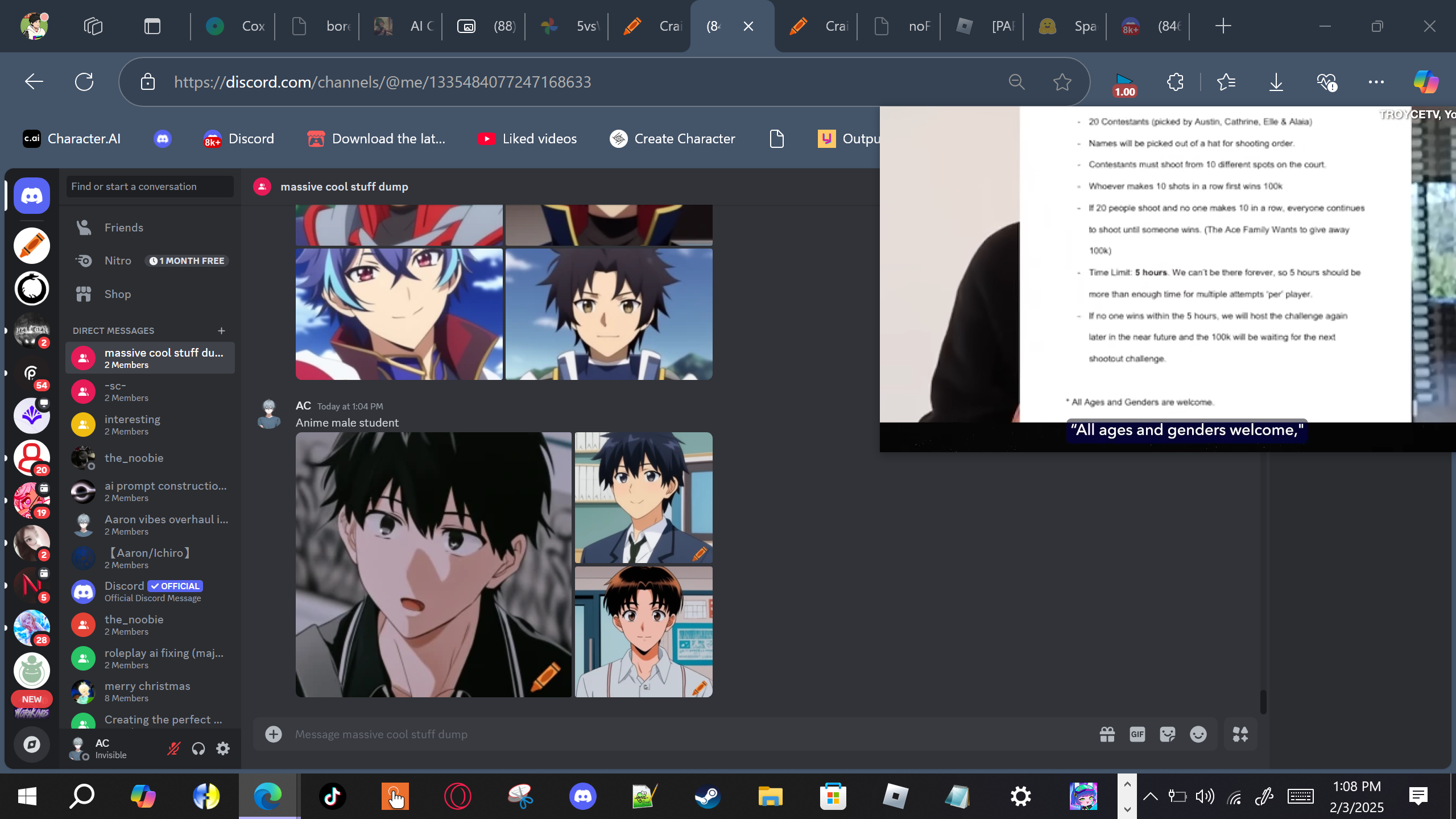Add this page to favorites star
Viewport: 1456px width, 819px height.
click(1062, 82)
